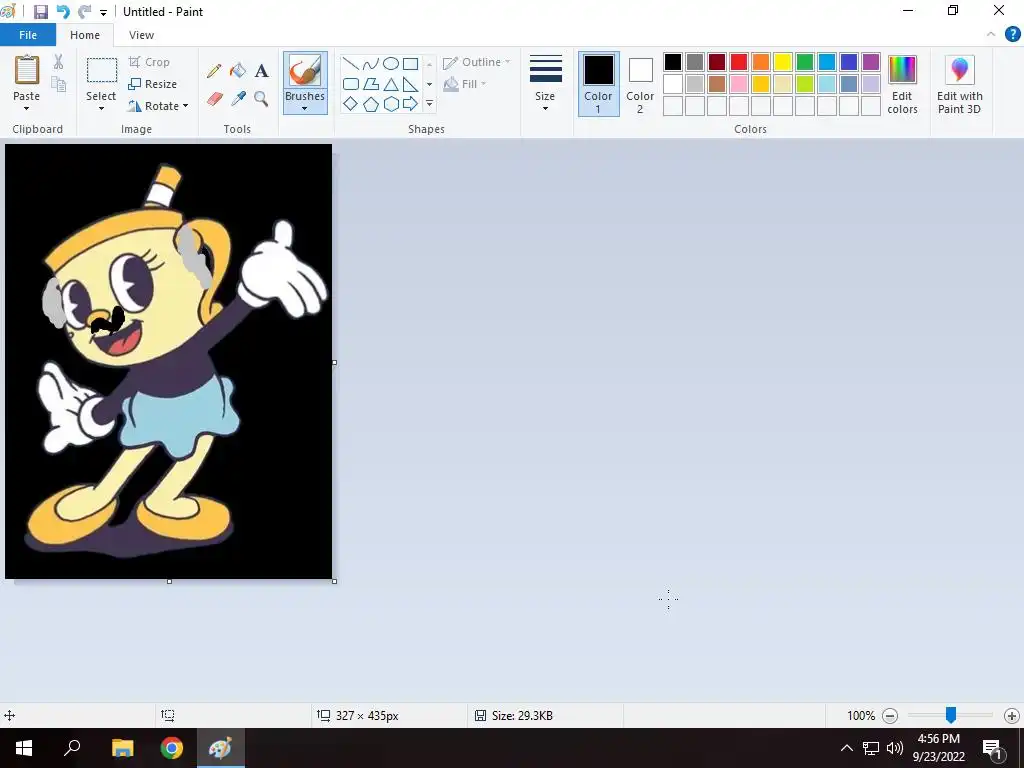Choose the Rounded rectangle shape
This screenshot has width=1024, height=768.
click(351, 84)
